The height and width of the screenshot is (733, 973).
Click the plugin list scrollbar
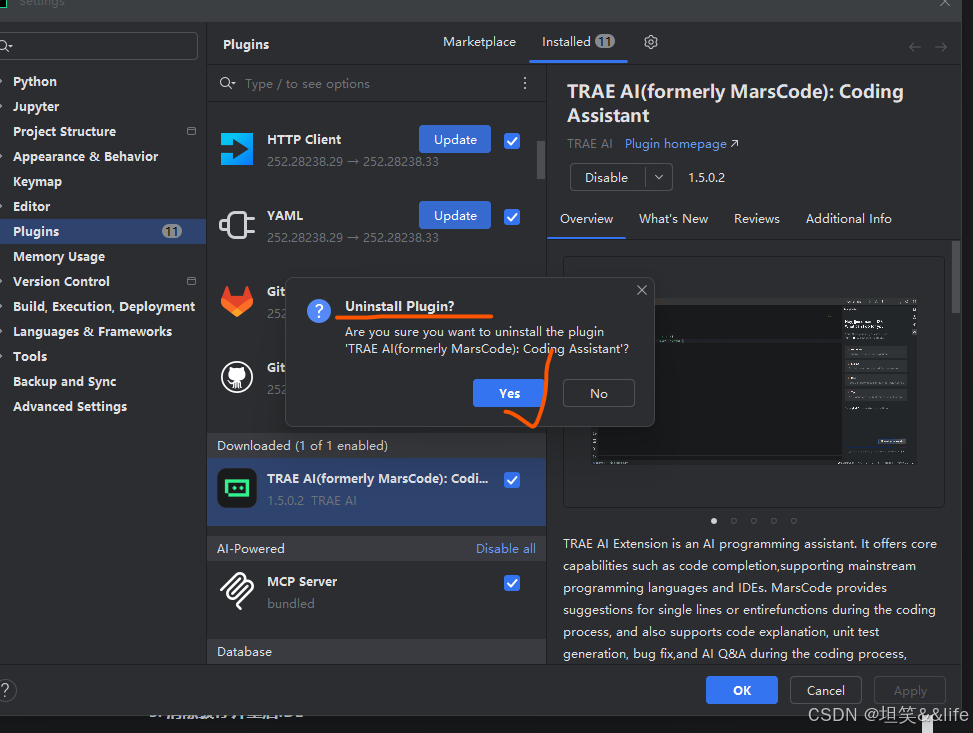[540, 160]
